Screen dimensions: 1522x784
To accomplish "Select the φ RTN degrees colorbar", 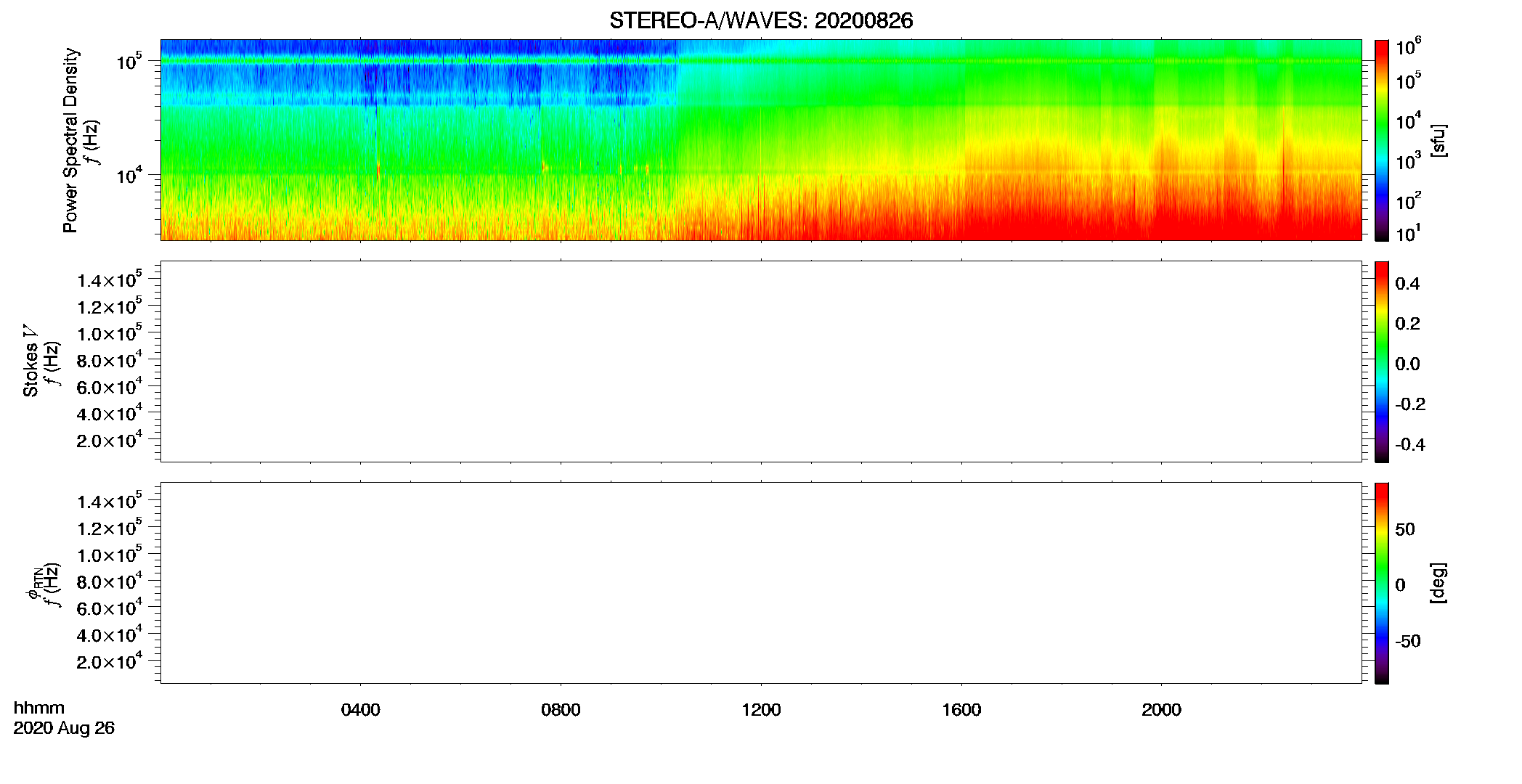I will click(x=1382, y=583).
